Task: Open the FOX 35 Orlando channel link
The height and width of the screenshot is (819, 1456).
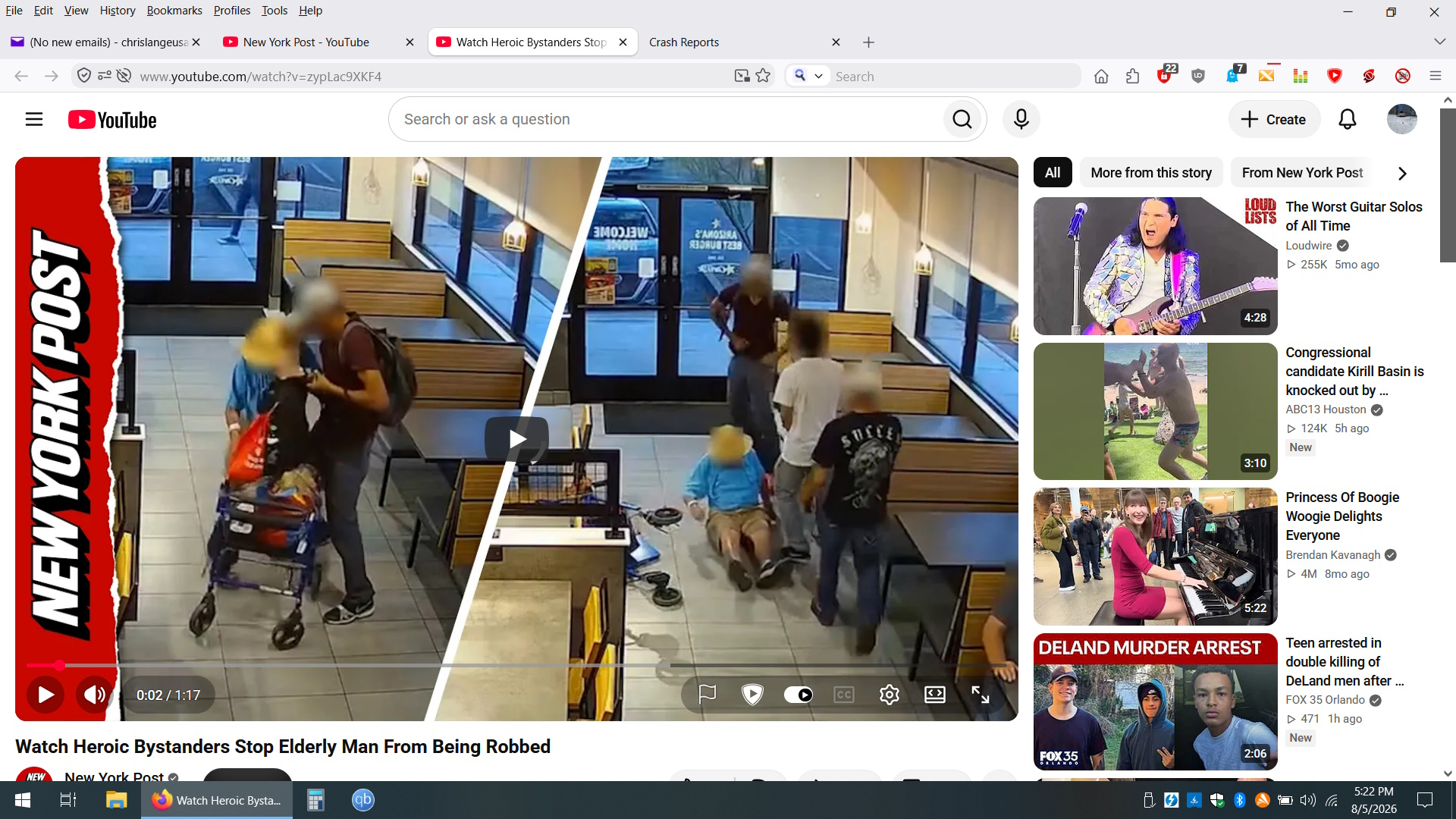Action: [x=1325, y=700]
